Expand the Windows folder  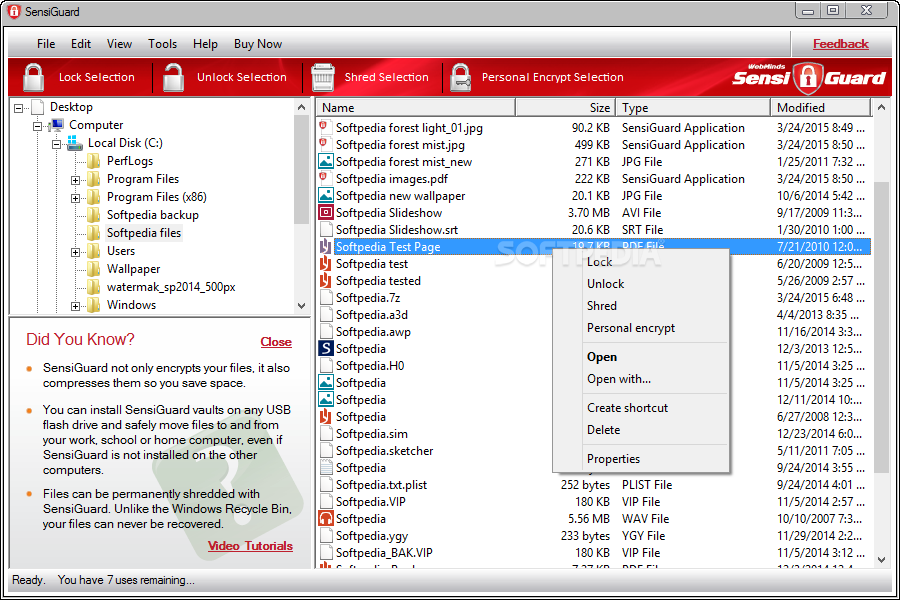tap(75, 306)
